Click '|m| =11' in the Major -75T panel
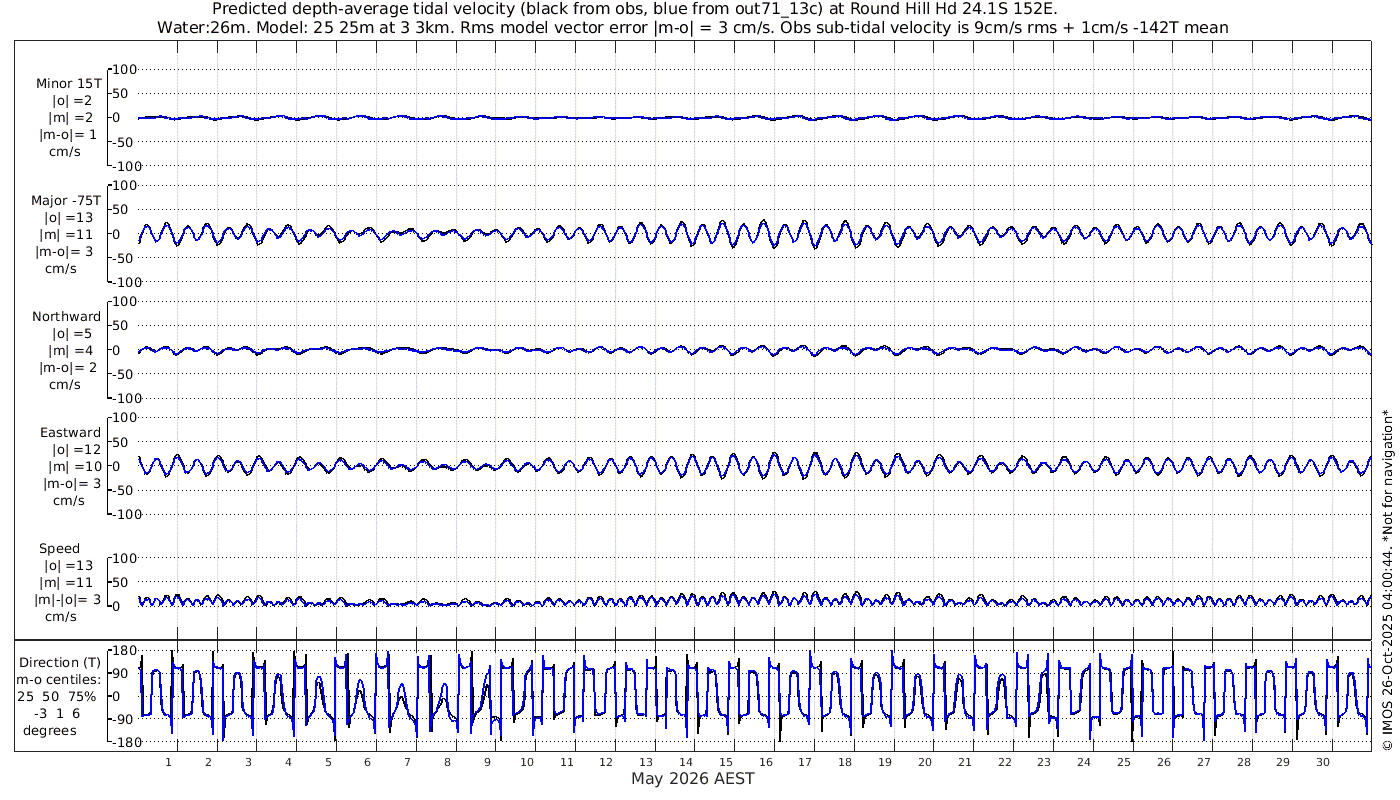 coord(71,234)
